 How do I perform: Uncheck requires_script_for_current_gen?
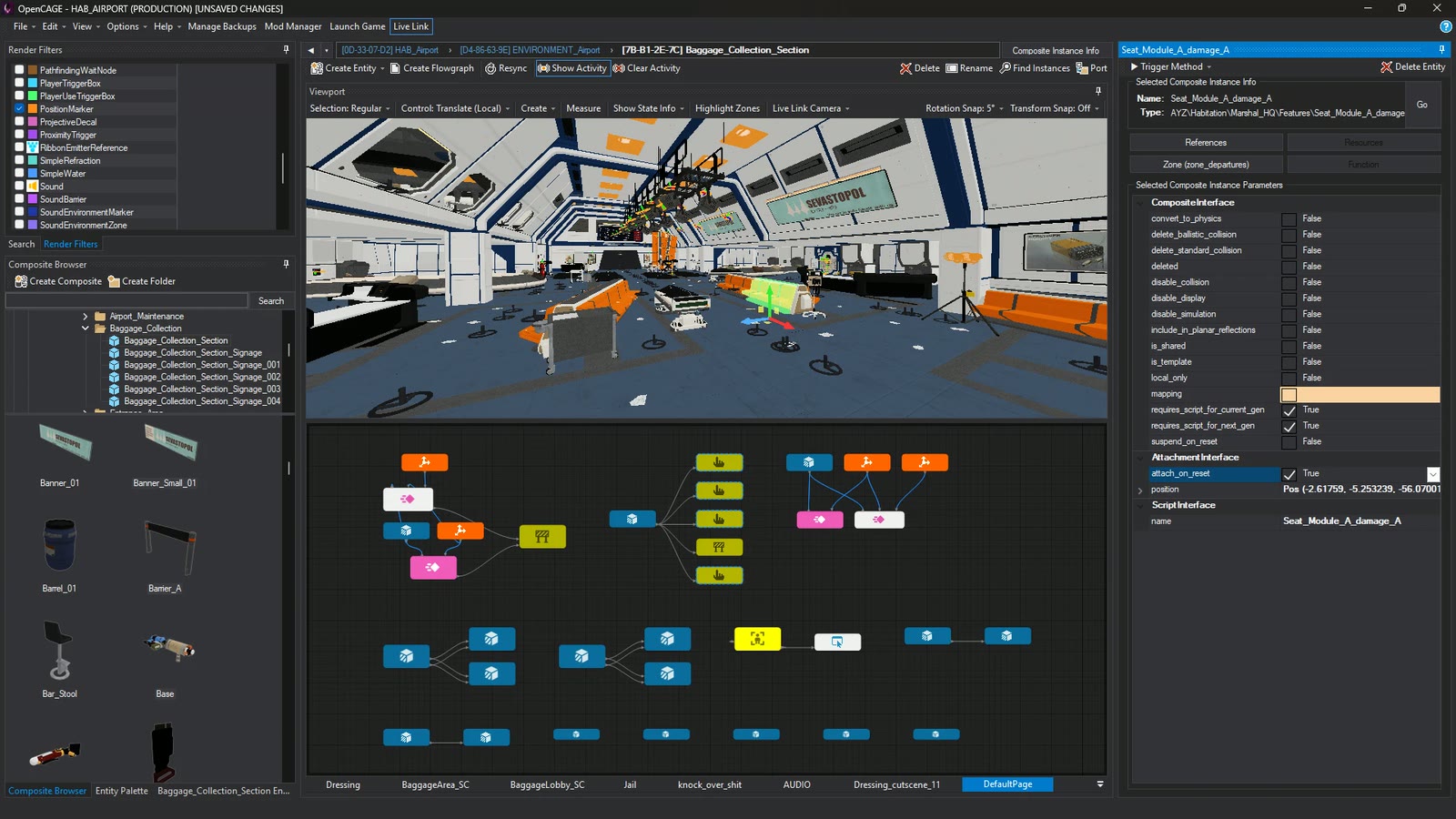tap(1289, 410)
